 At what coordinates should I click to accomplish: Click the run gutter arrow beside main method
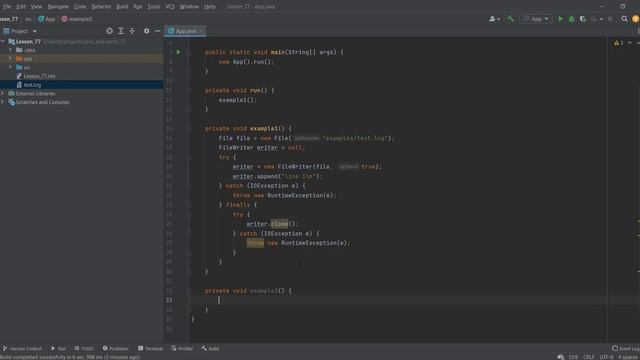(x=178, y=52)
